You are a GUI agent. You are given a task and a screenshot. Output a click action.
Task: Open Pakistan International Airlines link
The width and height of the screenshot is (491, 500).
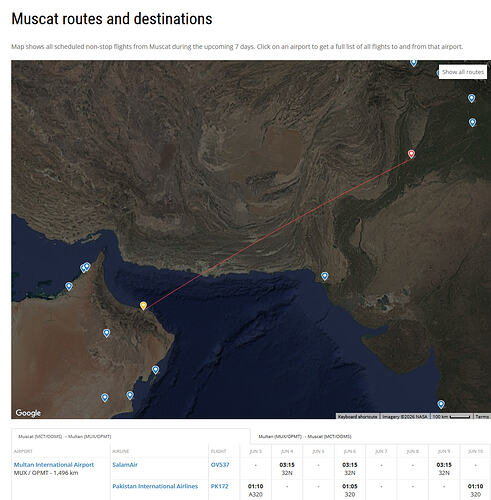click(x=155, y=486)
